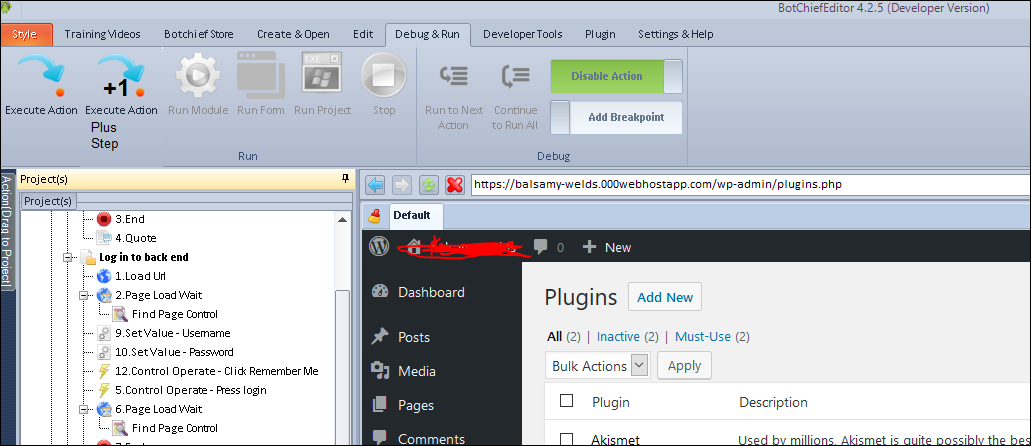The height and width of the screenshot is (446, 1031).
Task: Collapse the 2.Page Load Wait node
Action: (84, 295)
